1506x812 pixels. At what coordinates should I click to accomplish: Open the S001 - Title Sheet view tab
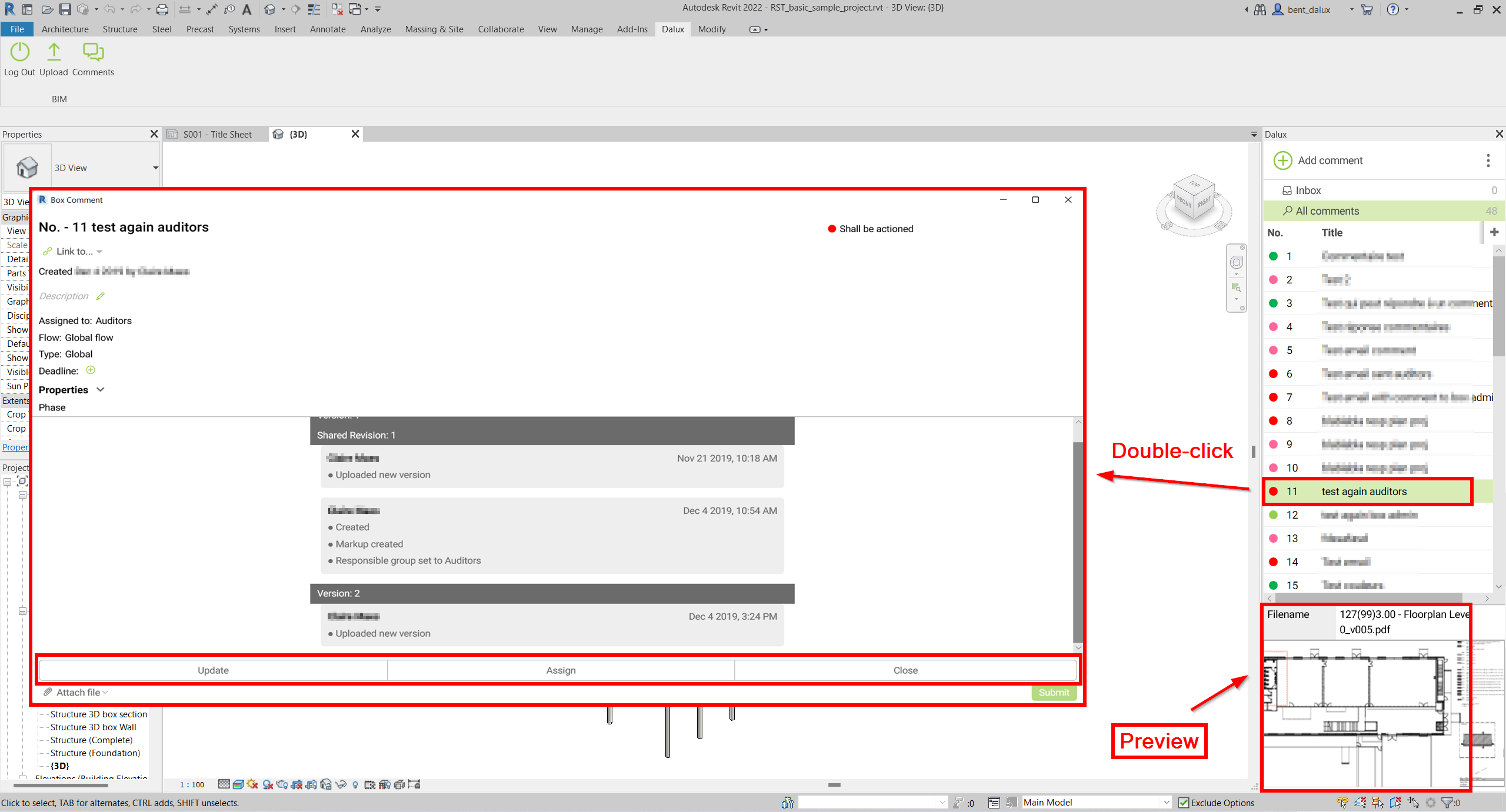[x=217, y=135]
